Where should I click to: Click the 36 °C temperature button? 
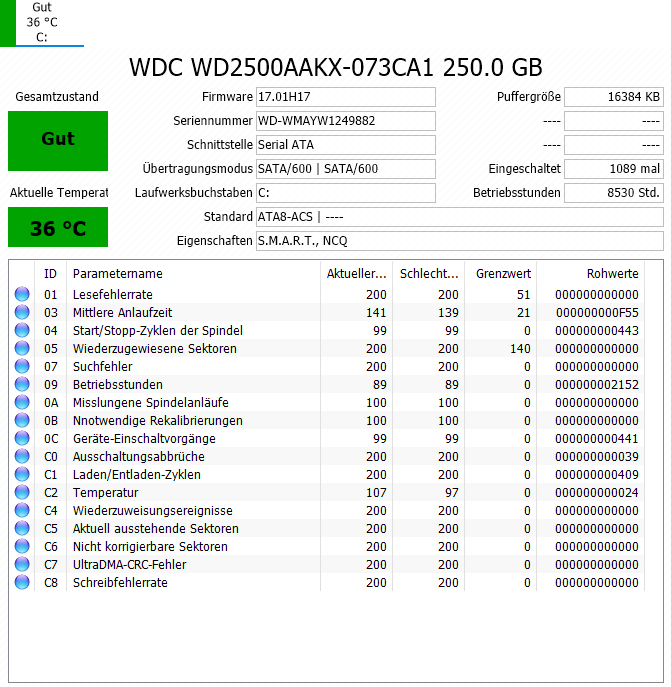click(58, 227)
